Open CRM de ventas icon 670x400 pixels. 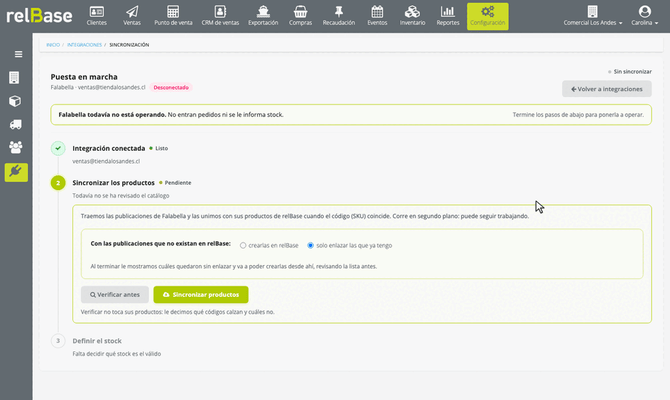click(x=220, y=11)
